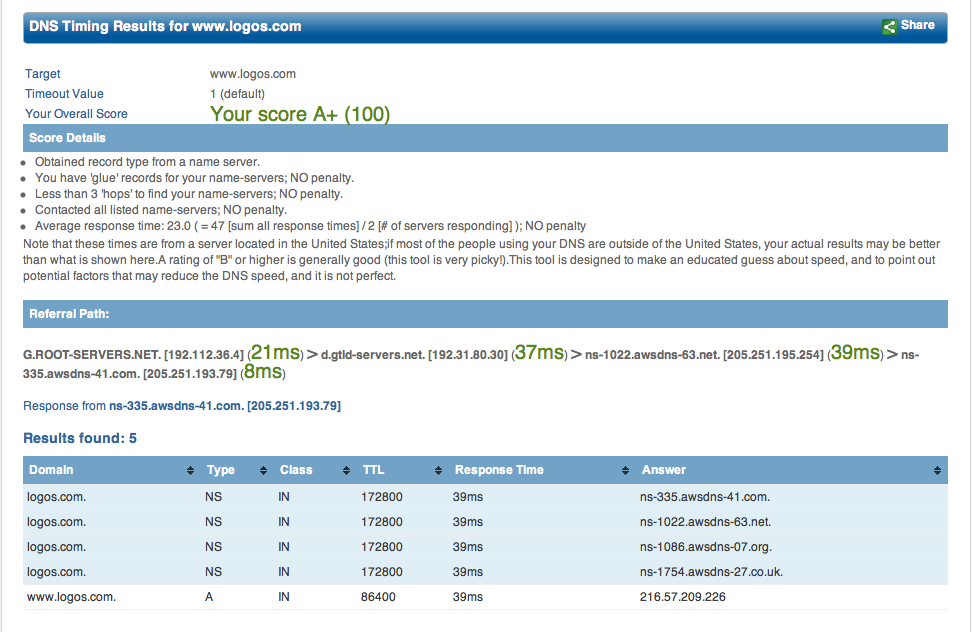The image size is (972, 632).
Task: Click the Share label in header
Action: coord(917,25)
